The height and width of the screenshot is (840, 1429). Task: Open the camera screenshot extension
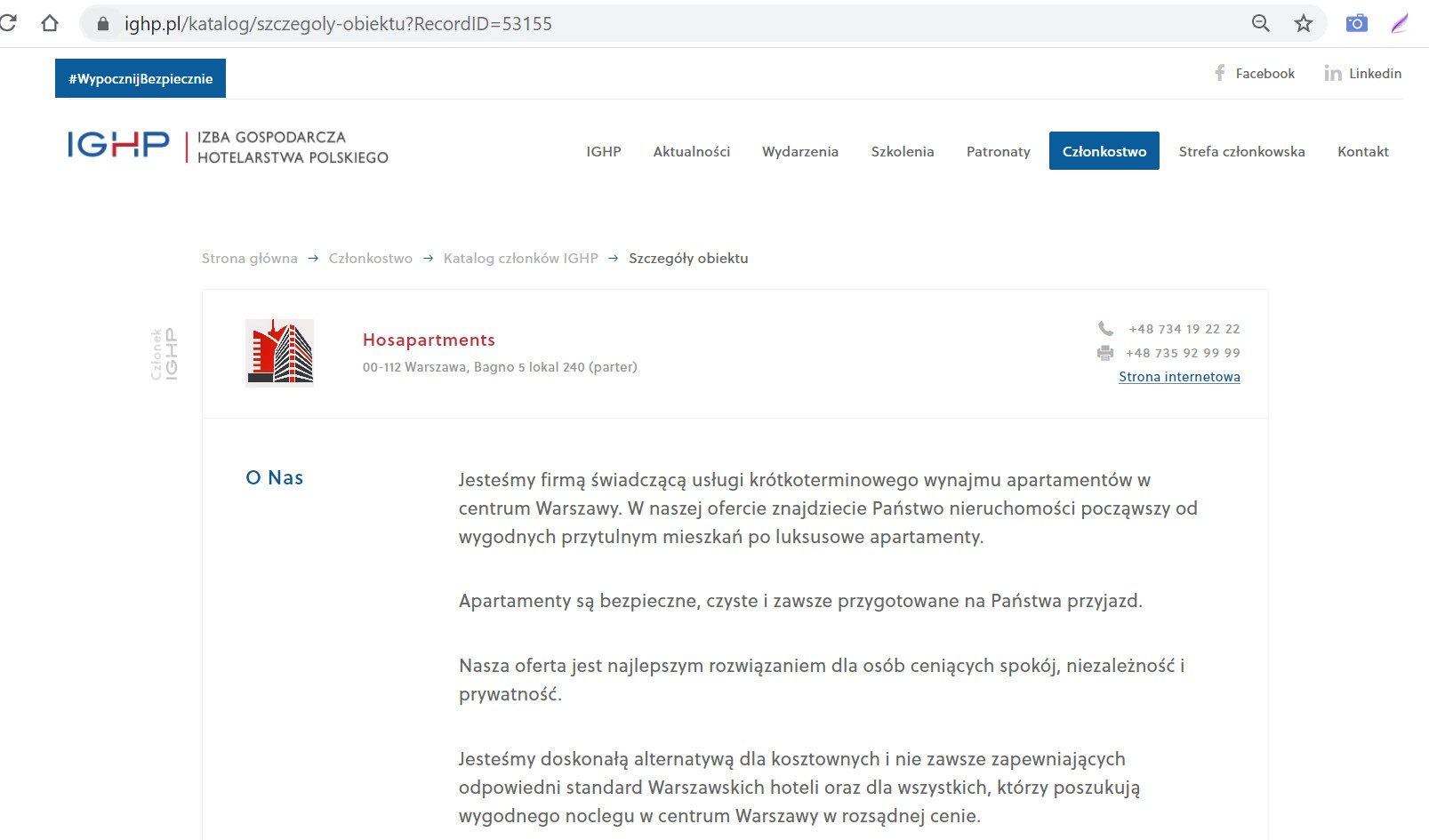click(1356, 24)
